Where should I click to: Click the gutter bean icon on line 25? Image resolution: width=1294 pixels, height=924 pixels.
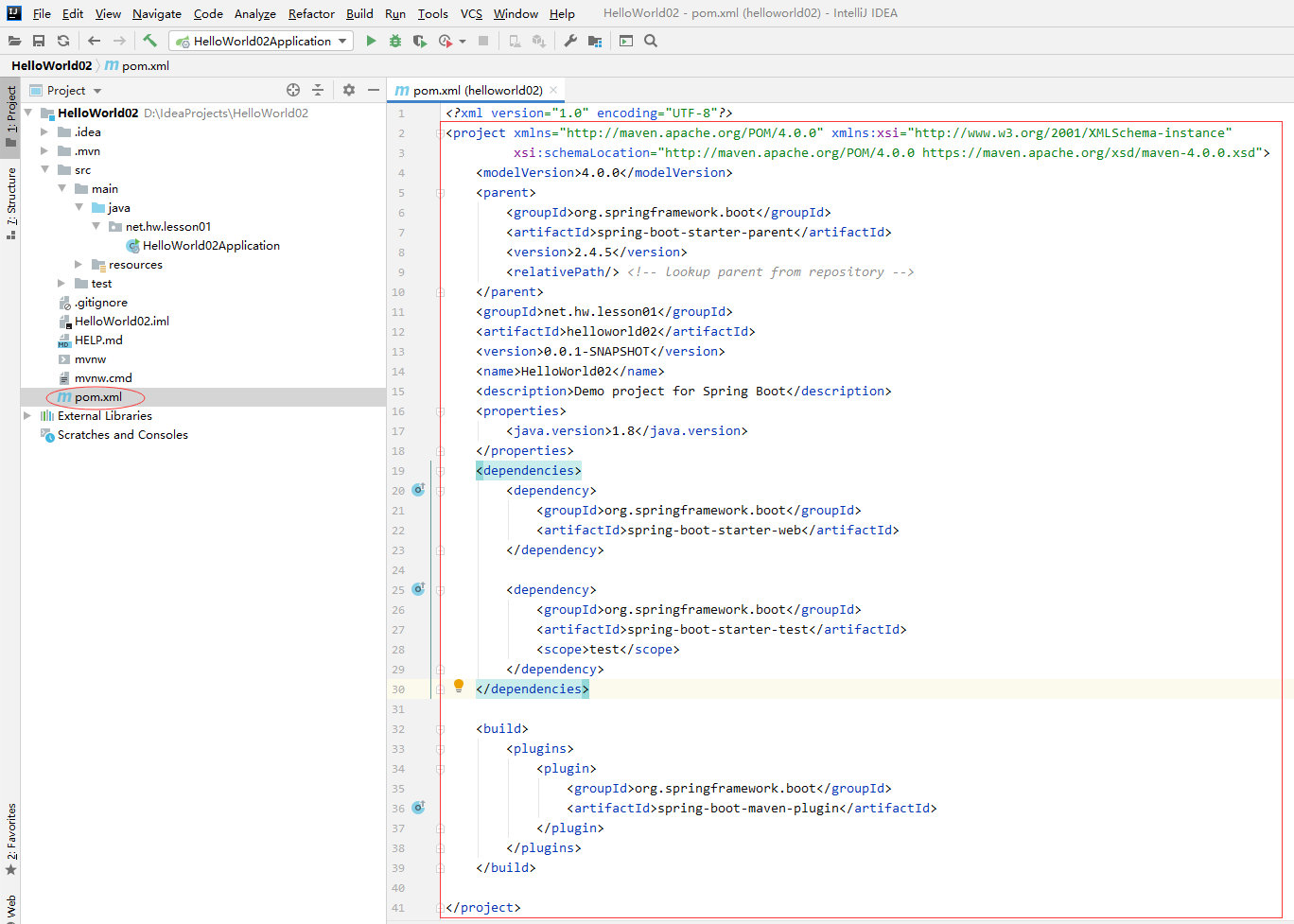(x=418, y=589)
